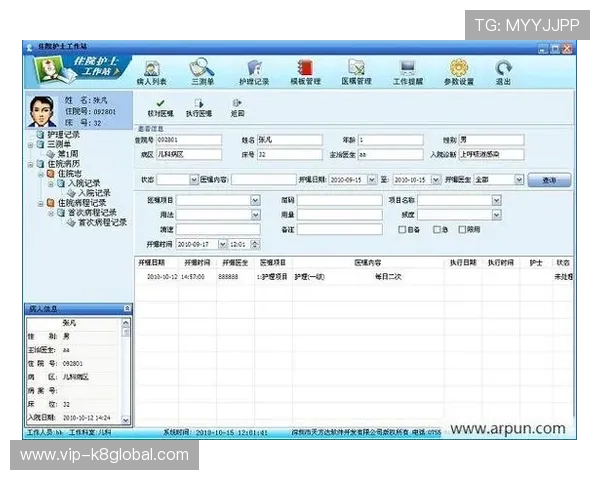Click the 用量 dosage input field
This screenshot has height=480, width=600.
pyautogui.click(x=340, y=215)
